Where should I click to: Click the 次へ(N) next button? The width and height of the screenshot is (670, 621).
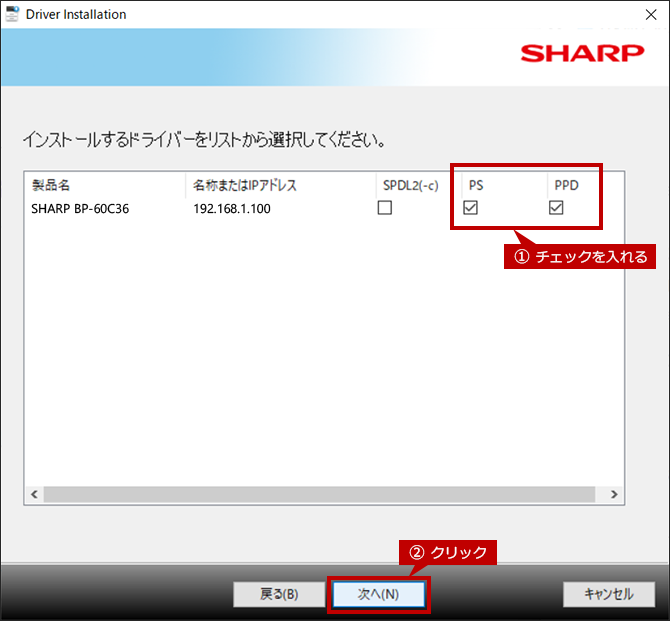coord(379,594)
